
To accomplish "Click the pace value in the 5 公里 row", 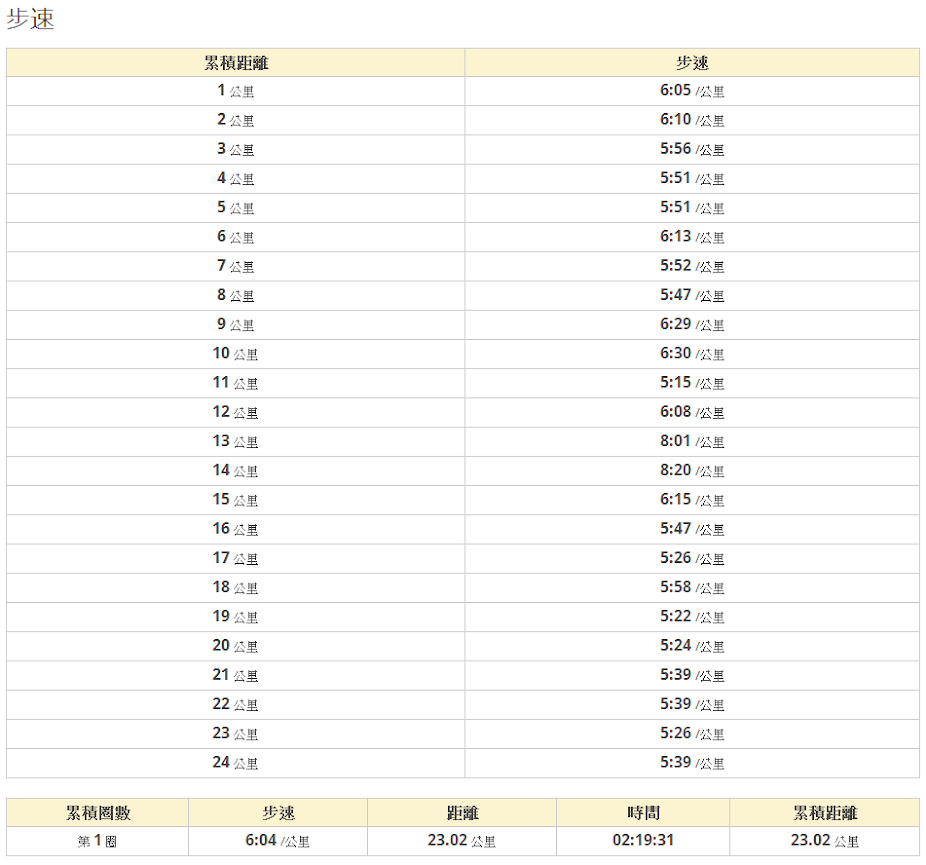I will pos(692,208).
